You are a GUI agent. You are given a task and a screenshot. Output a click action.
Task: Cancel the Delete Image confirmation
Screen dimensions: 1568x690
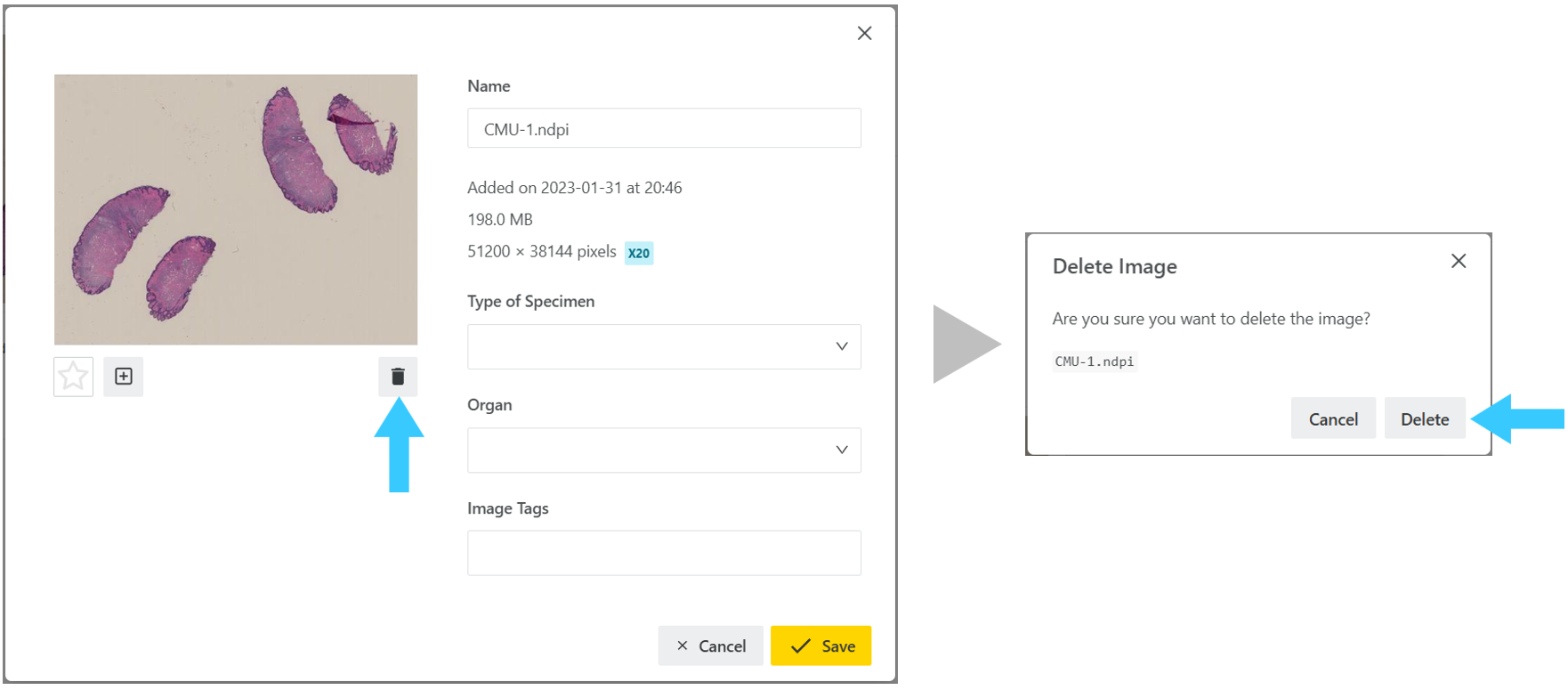pyautogui.click(x=1333, y=418)
